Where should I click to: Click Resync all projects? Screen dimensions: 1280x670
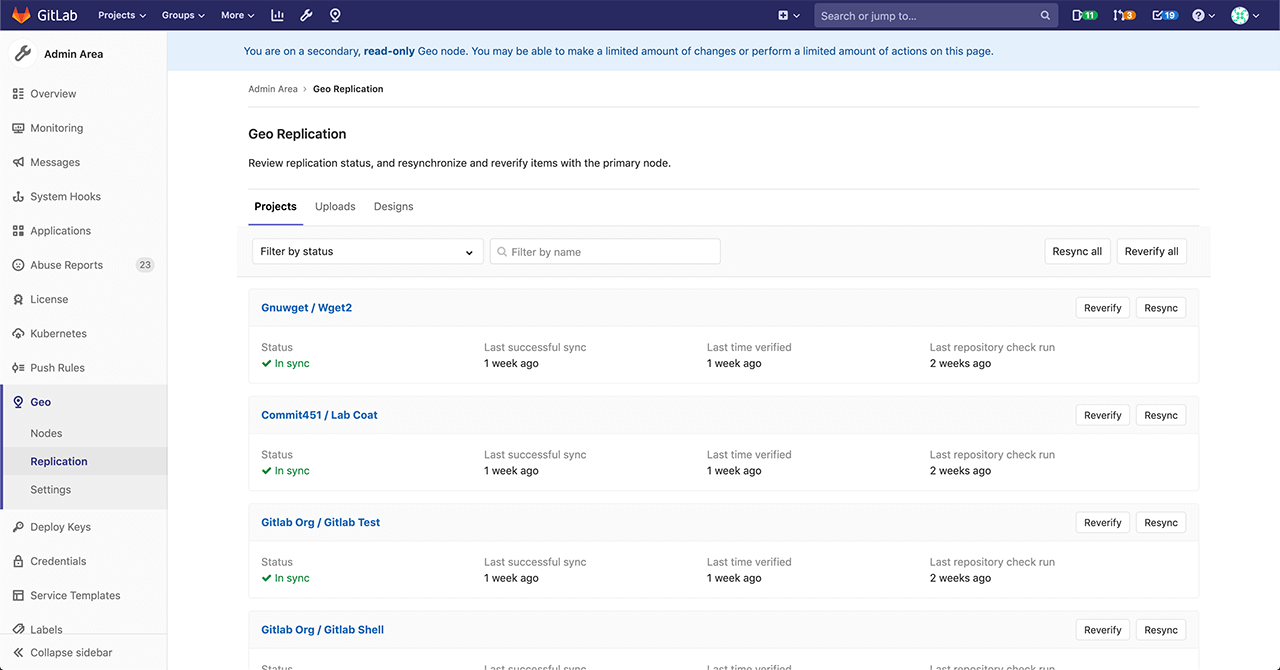click(1077, 252)
